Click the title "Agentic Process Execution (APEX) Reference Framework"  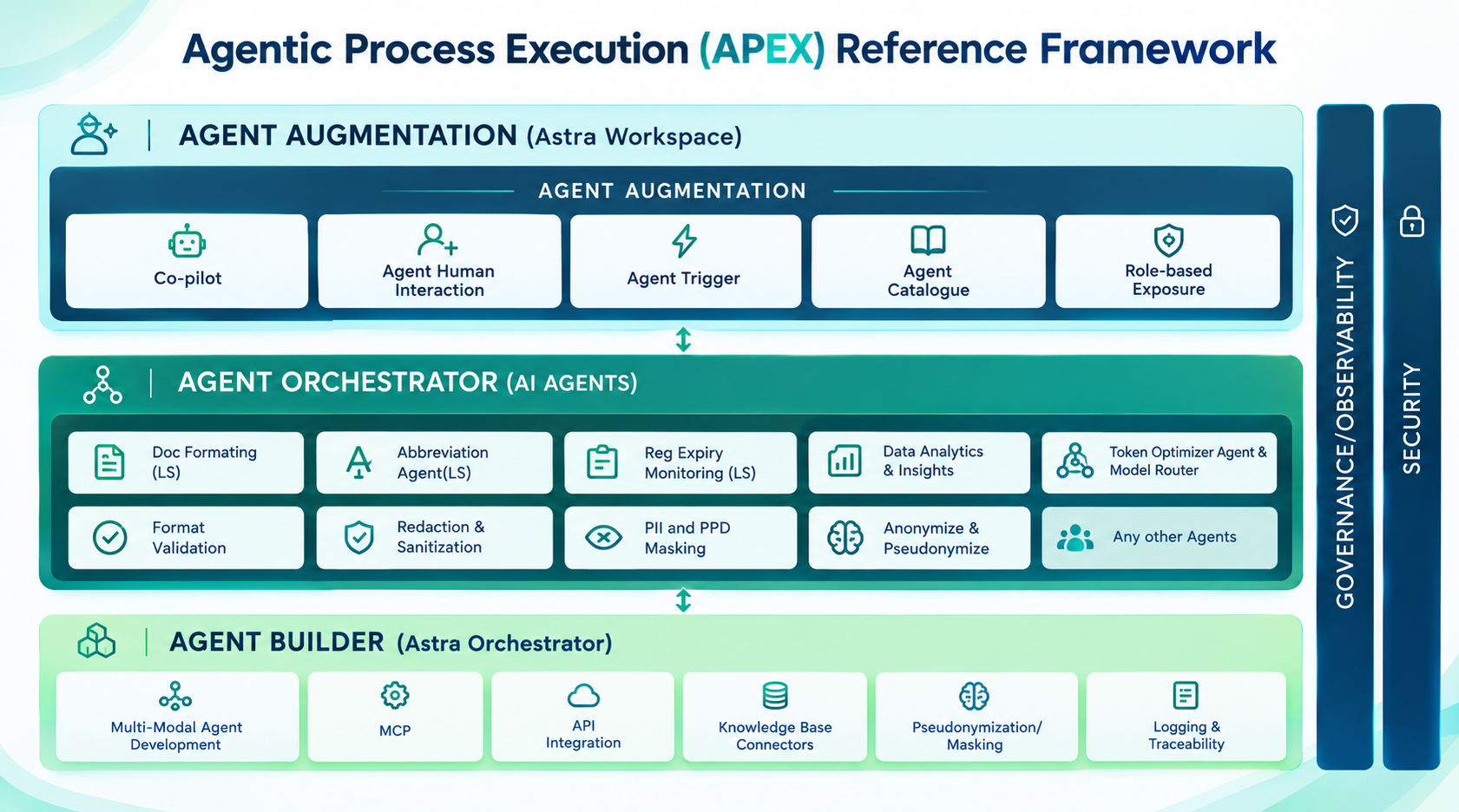point(729,49)
